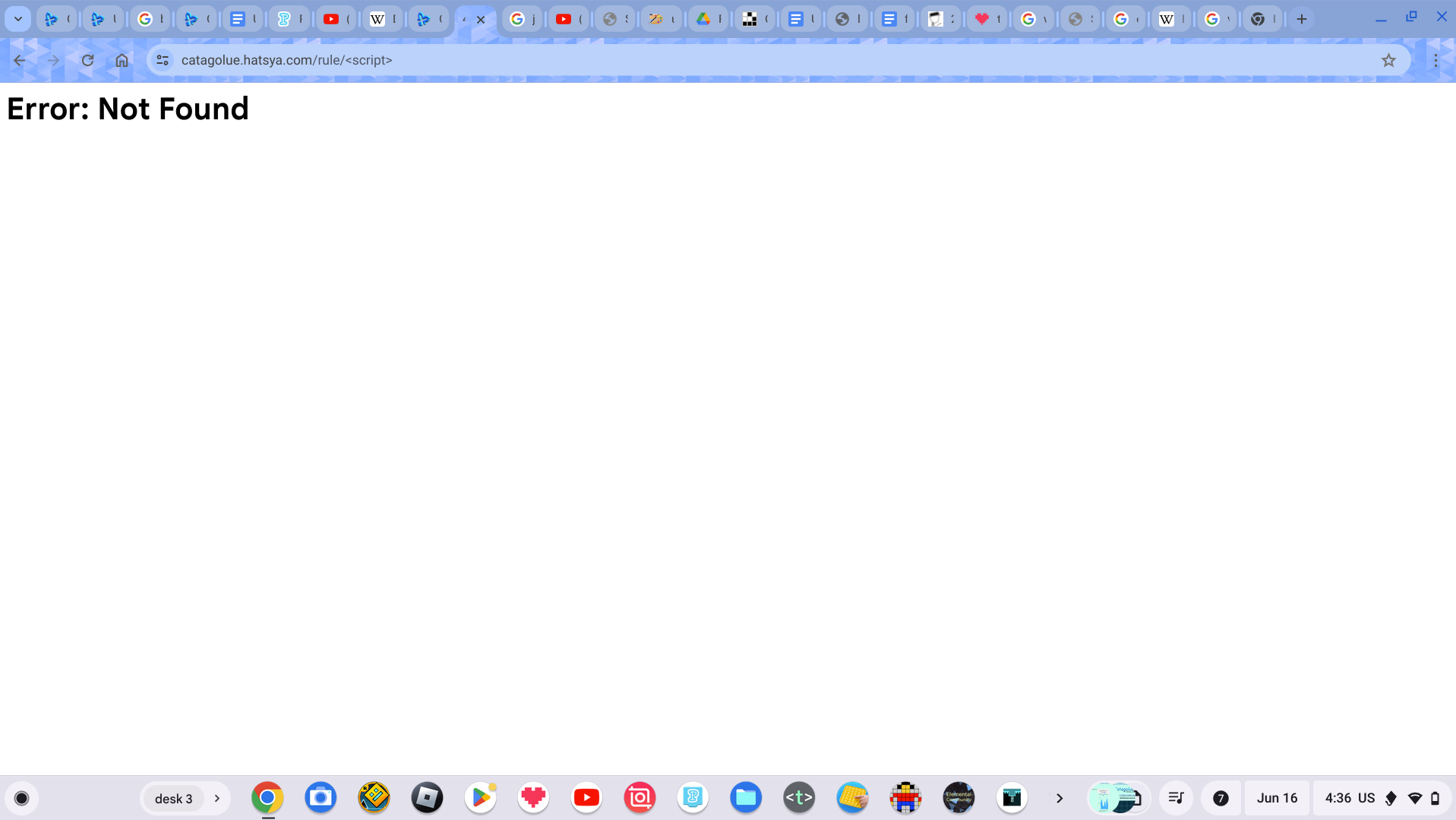The image size is (1456, 820).
Task: Open Chrome from the shelf
Action: point(267,798)
